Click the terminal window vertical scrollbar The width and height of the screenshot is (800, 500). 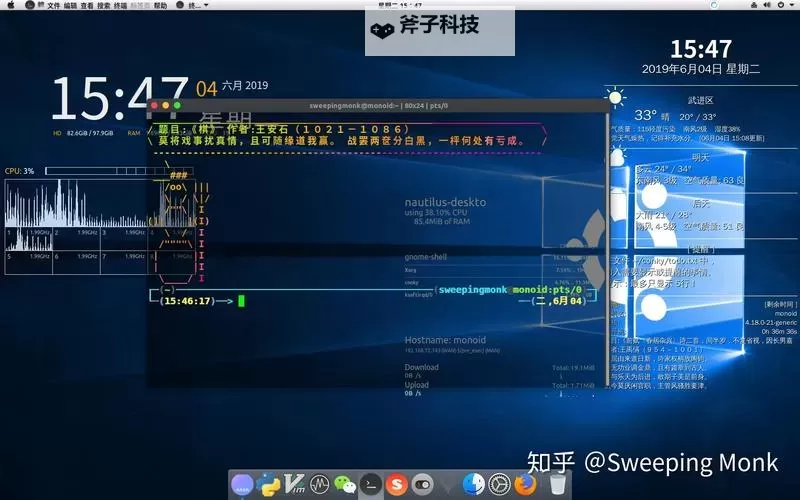pyautogui.click(x=608, y=250)
